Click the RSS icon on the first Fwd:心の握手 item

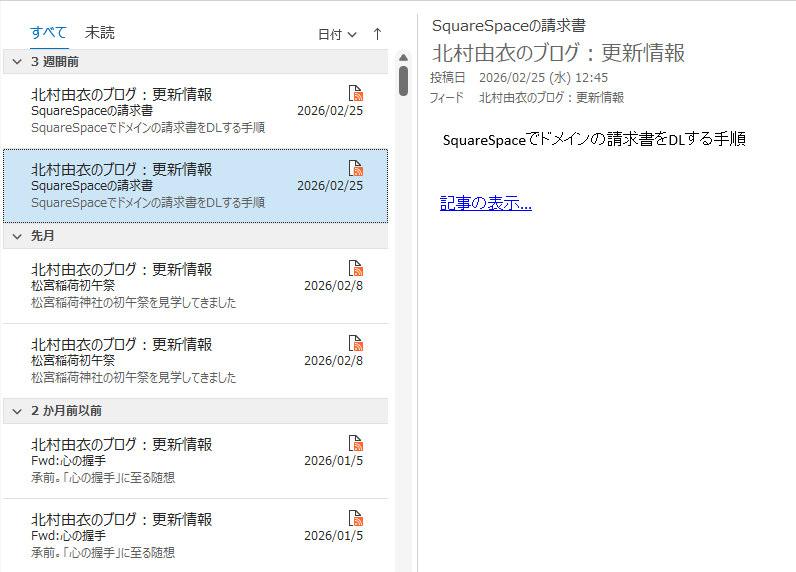tap(356, 443)
